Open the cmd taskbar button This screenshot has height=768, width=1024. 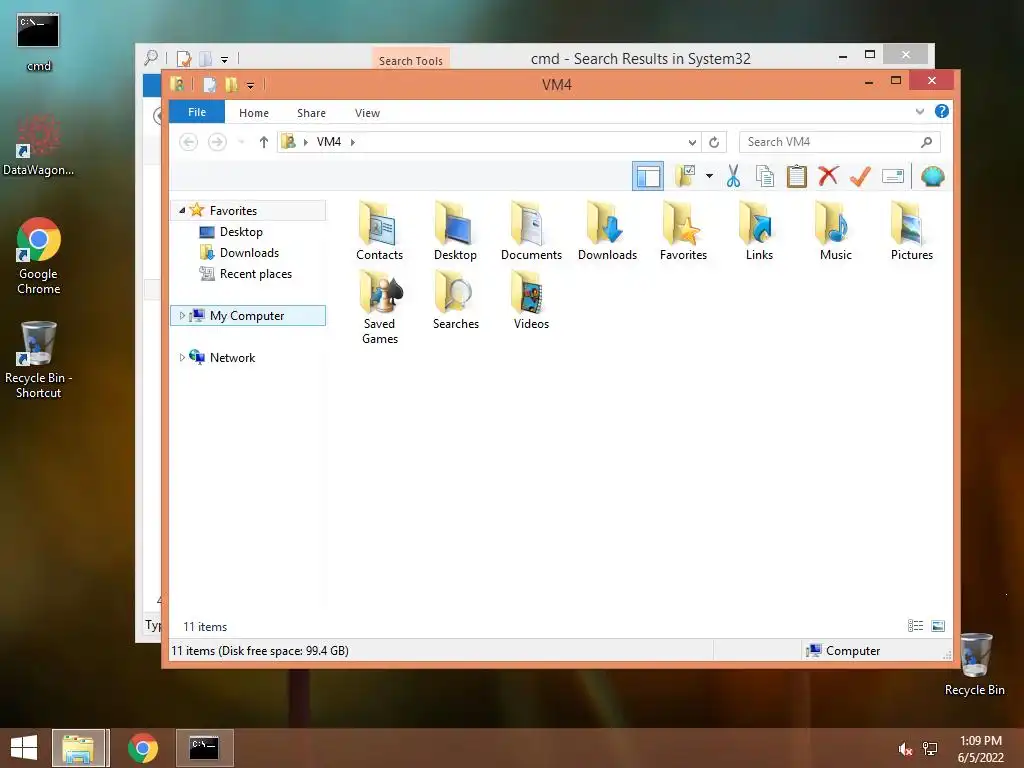click(x=204, y=748)
